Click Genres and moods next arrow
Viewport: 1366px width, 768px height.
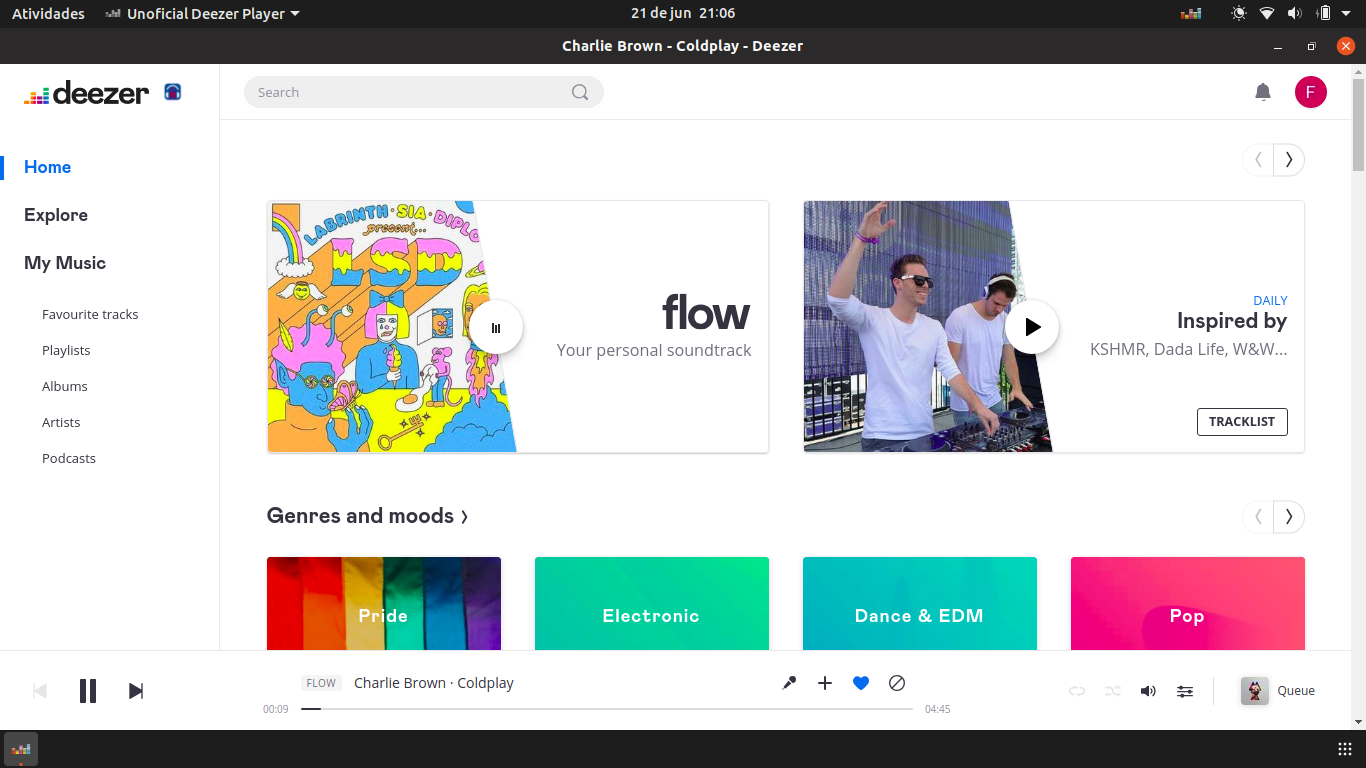pos(1289,517)
